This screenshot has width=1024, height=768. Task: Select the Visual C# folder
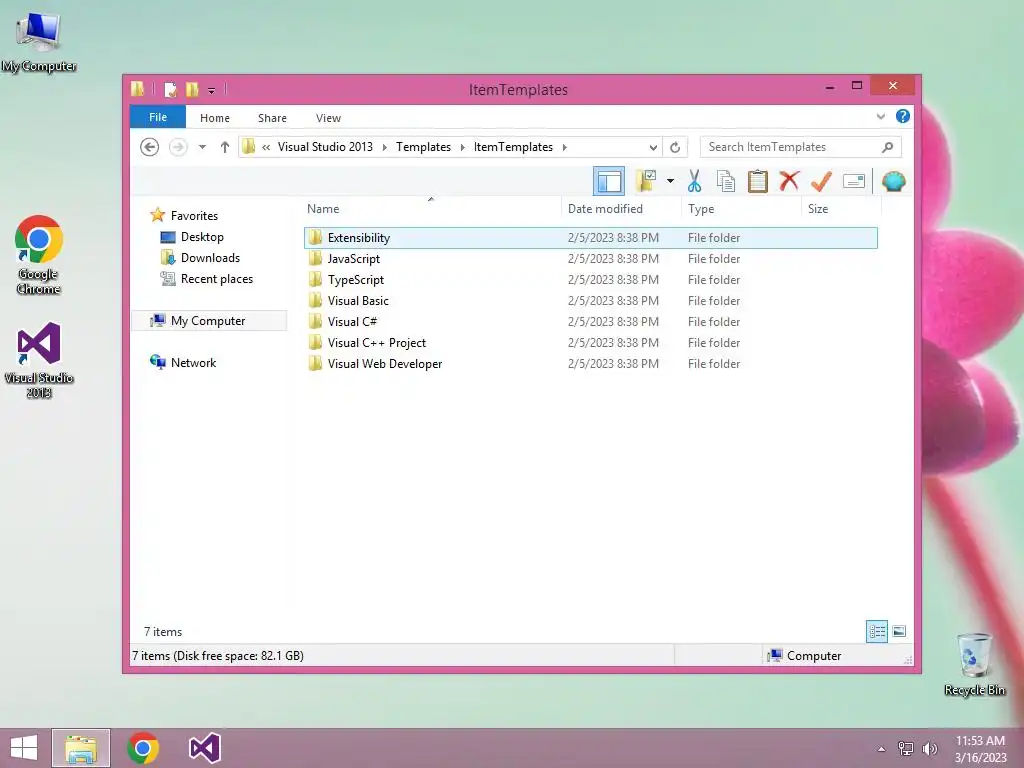590,321
